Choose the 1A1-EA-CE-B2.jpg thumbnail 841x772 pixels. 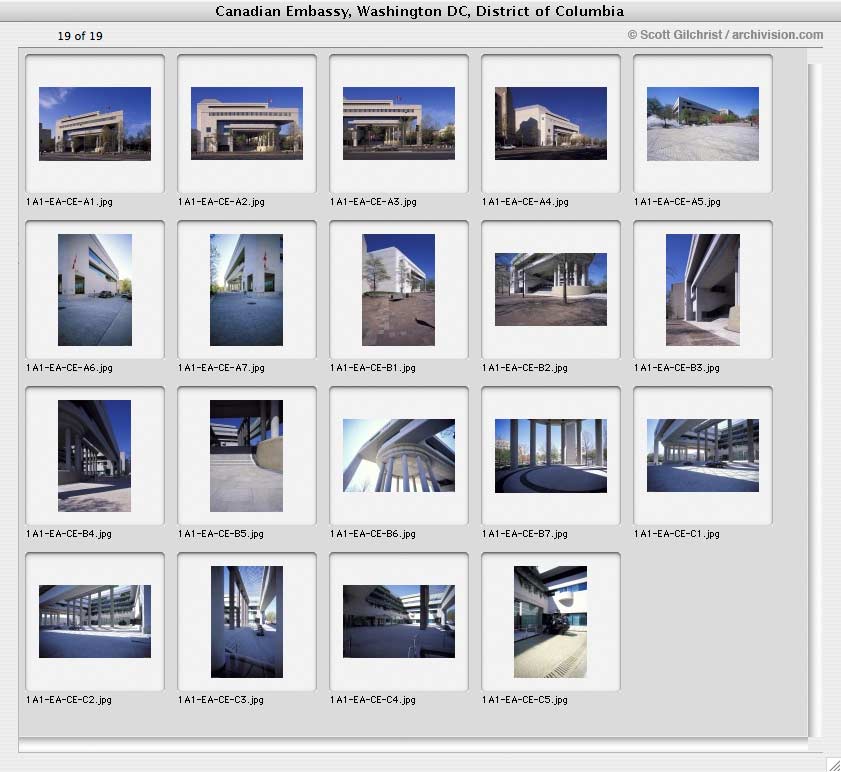pyautogui.click(x=551, y=290)
